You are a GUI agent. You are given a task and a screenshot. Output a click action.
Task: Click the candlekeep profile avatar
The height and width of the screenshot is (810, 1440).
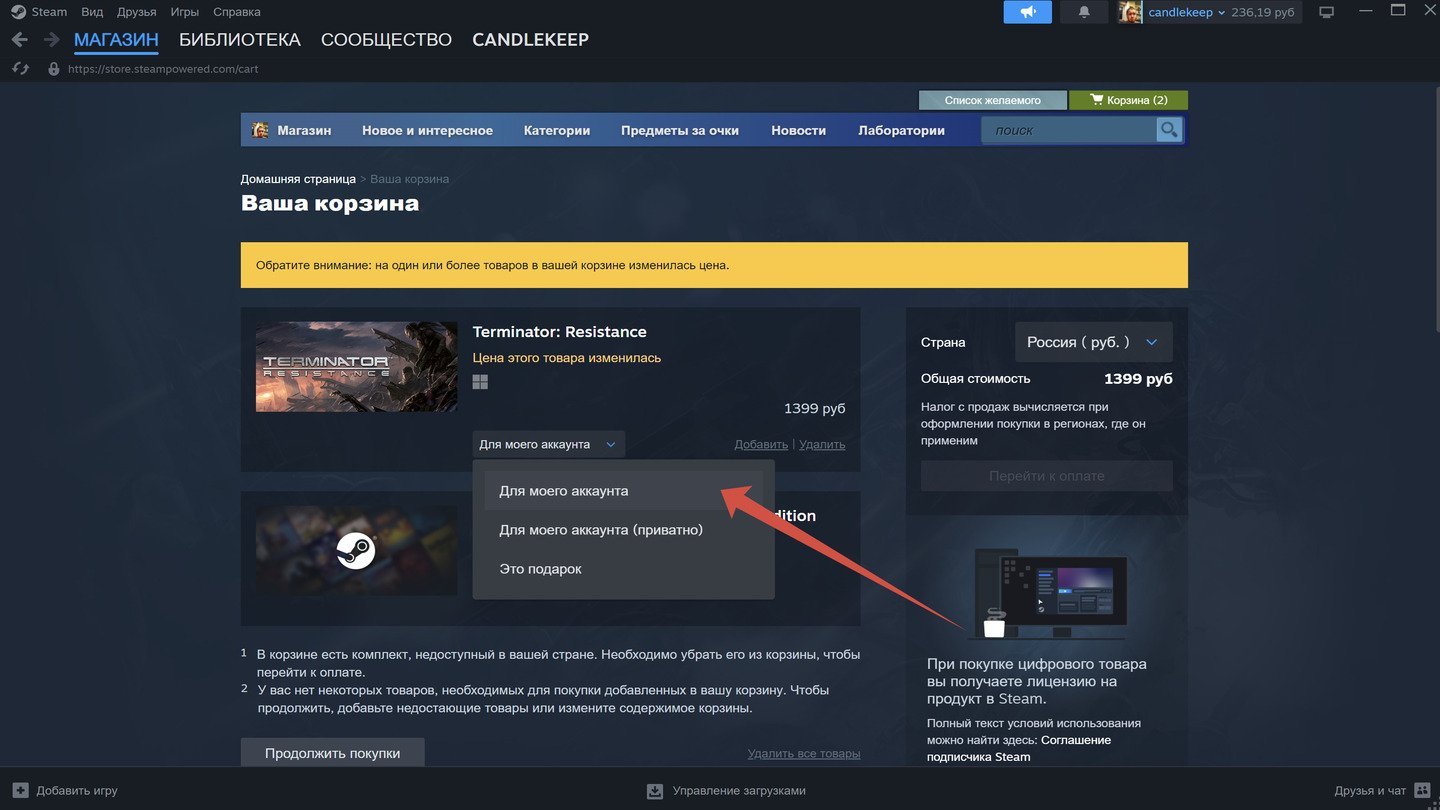[1130, 12]
